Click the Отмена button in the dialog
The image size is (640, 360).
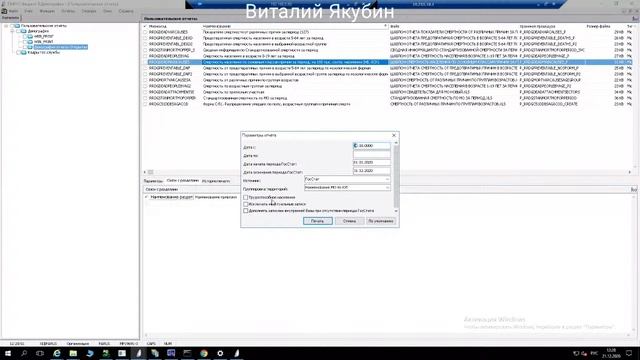[x=349, y=221]
